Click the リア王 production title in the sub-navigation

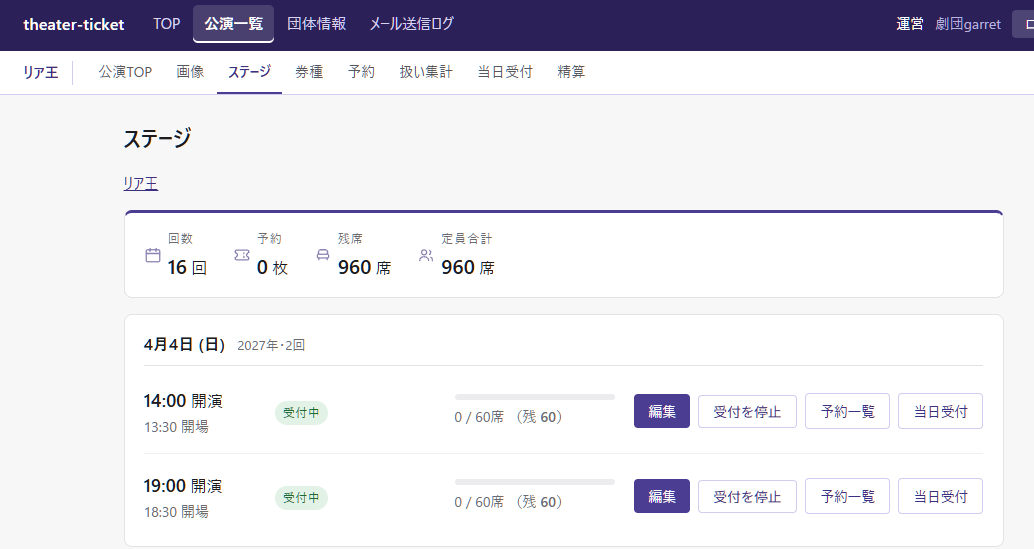[x=41, y=72]
